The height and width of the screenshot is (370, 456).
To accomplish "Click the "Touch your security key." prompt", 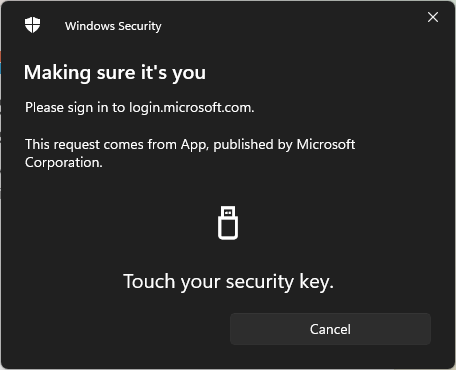I will [x=228, y=282].
